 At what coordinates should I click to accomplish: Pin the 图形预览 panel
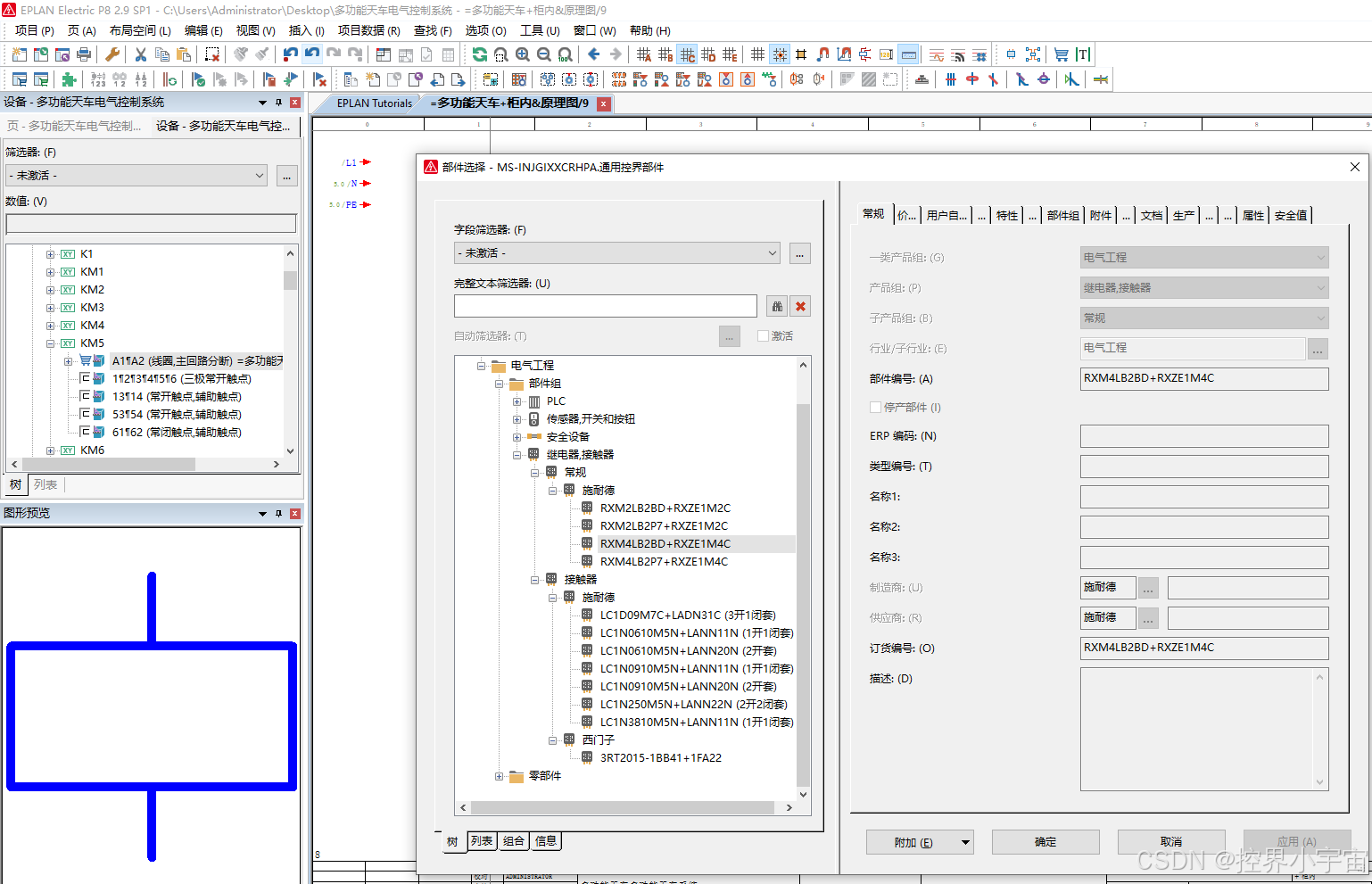(x=279, y=513)
